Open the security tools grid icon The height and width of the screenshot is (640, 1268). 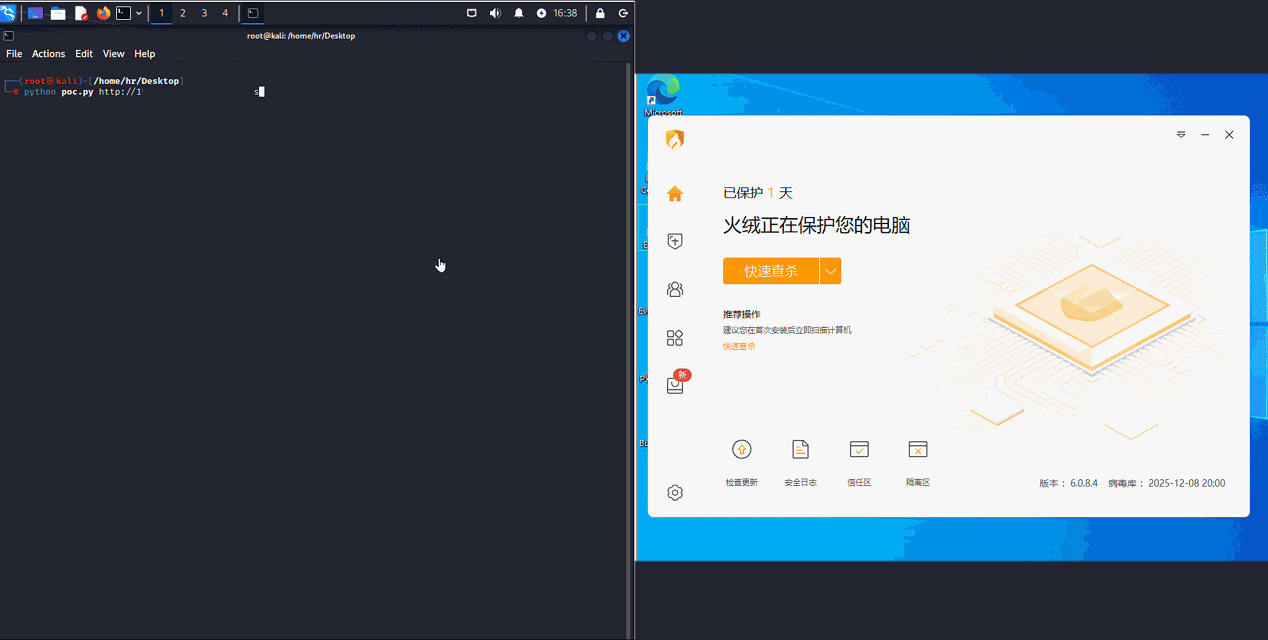click(675, 337)
